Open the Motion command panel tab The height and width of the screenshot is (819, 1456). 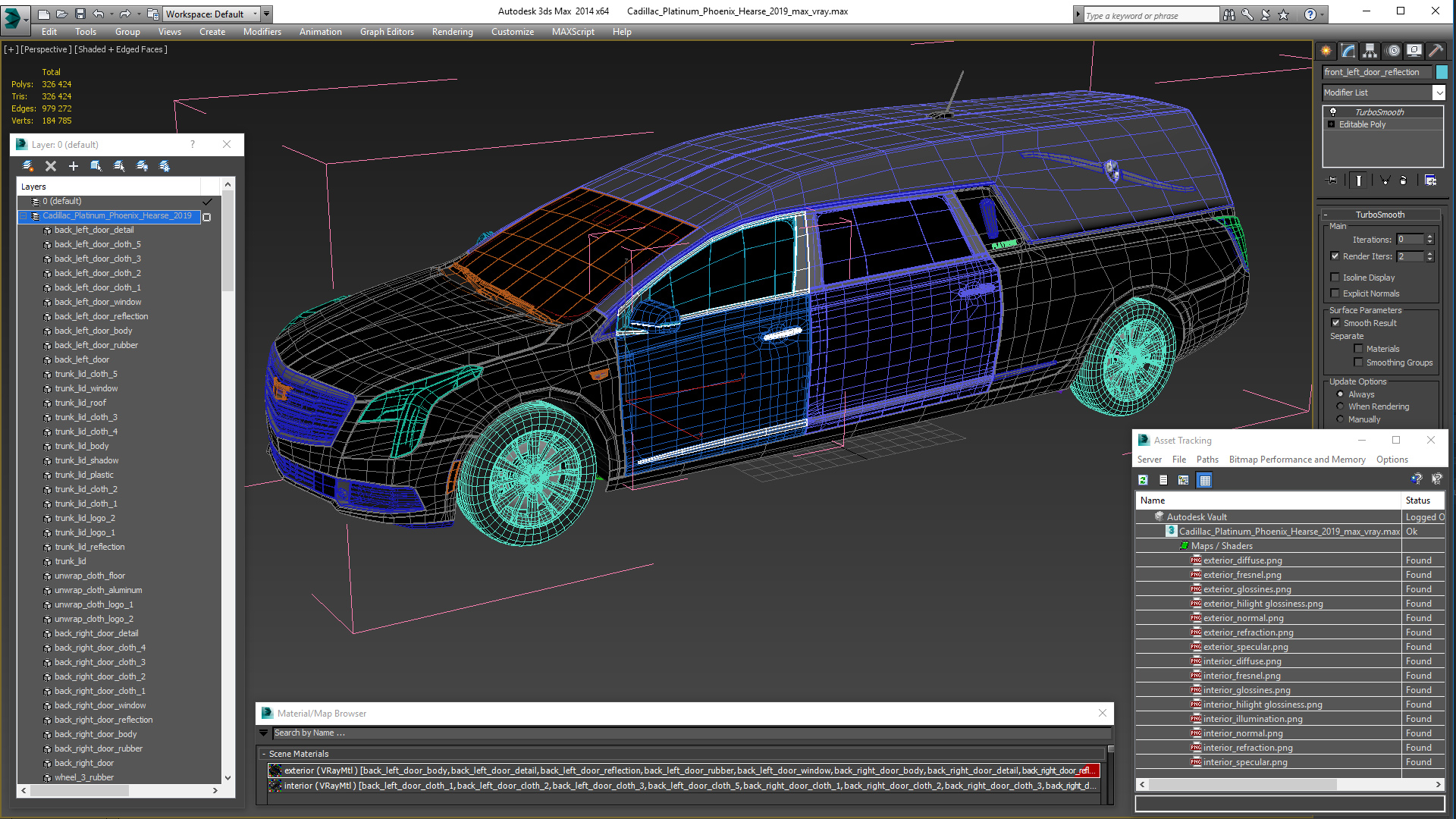pyautogui.click(x=1393, y=51)
